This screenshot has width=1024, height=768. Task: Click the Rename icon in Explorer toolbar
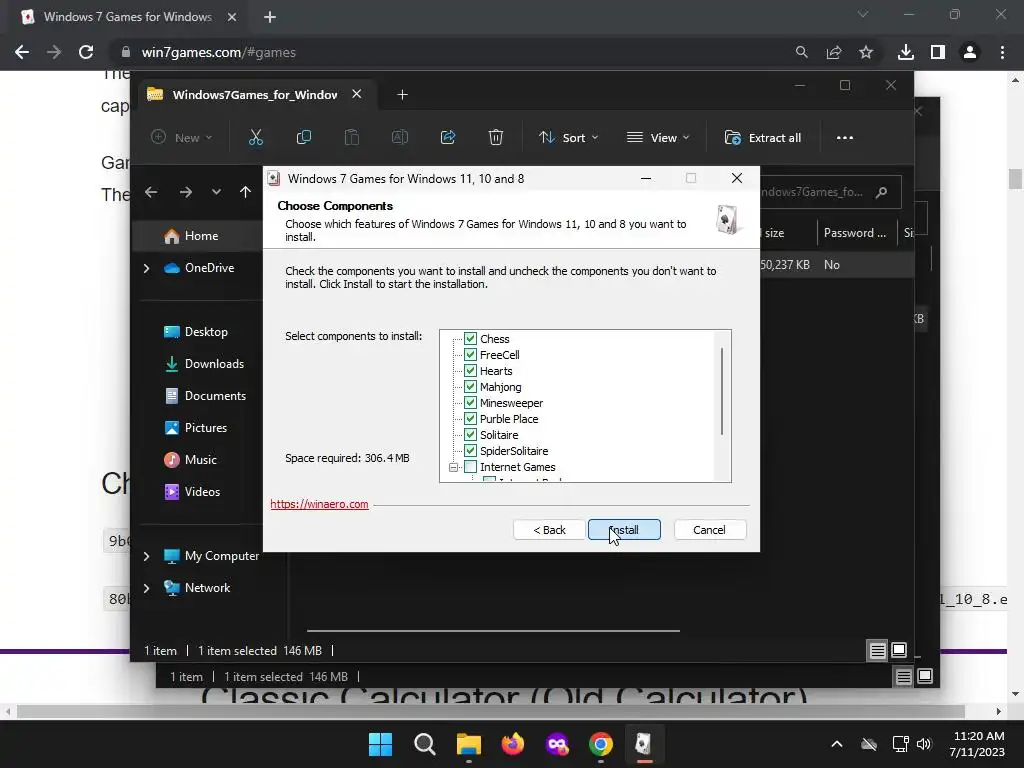coord(400,138)
